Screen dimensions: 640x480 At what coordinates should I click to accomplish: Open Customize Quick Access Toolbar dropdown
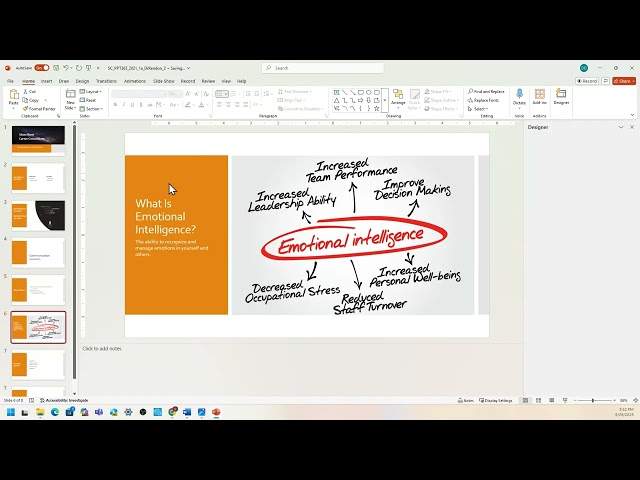98,68
